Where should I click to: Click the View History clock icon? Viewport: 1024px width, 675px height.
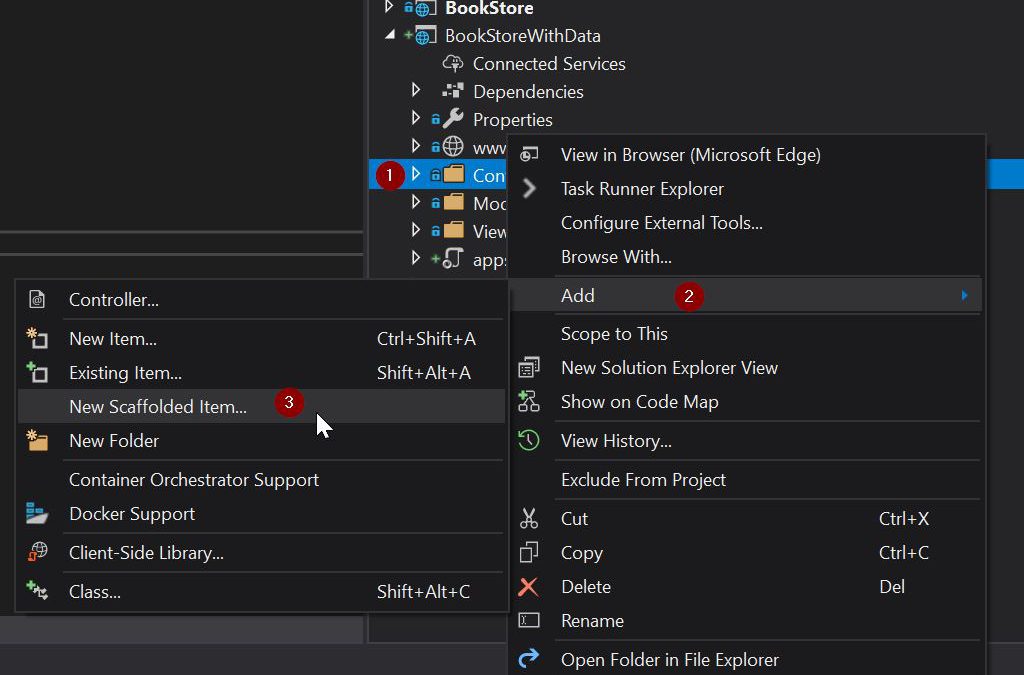tap(529, 441)
